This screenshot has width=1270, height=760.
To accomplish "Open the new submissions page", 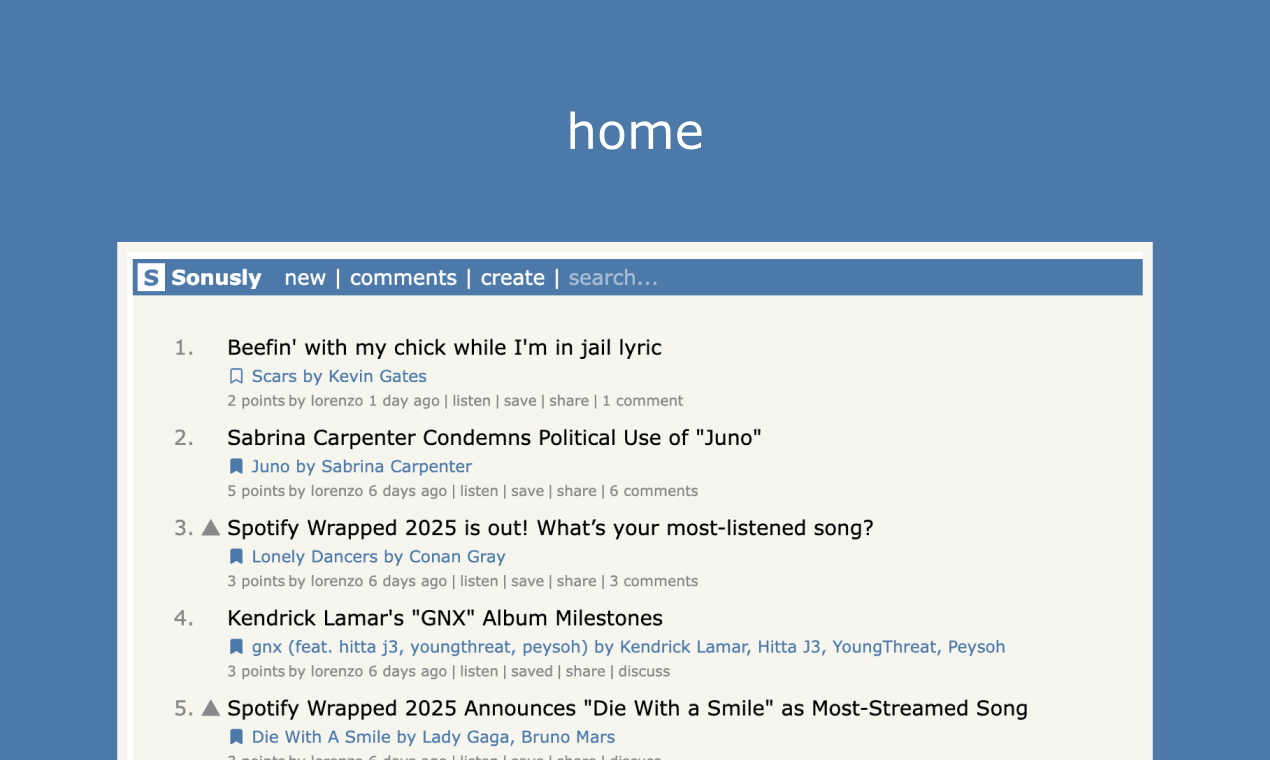I will click(x=305, y=277).
